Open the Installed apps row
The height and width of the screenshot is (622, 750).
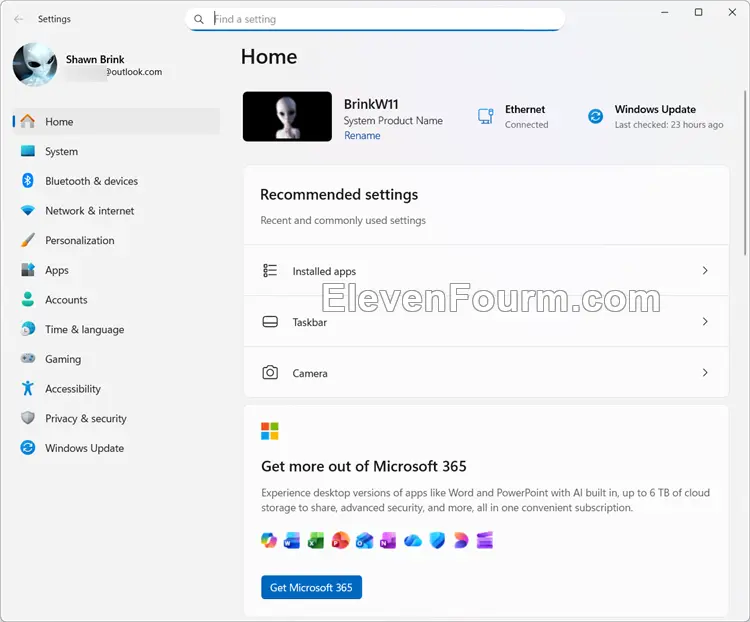(x=486, y=271)
